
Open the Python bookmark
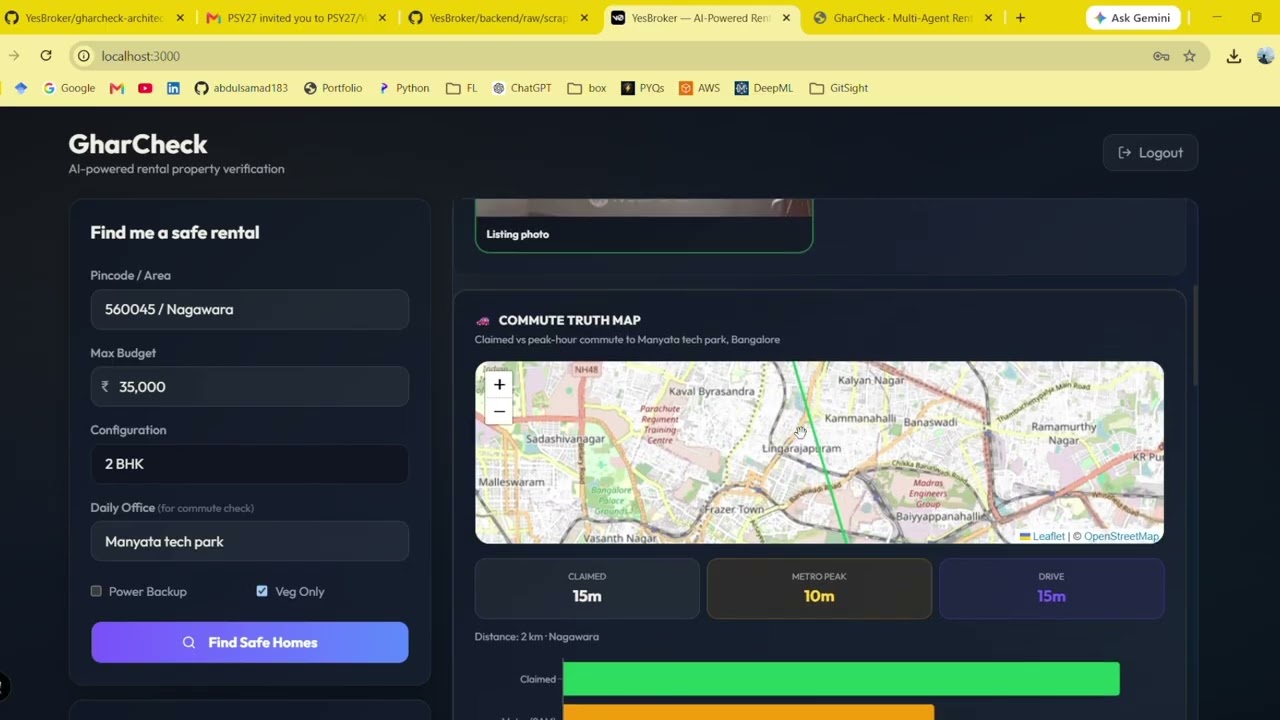pyautogui.click(x=403, y=88)
